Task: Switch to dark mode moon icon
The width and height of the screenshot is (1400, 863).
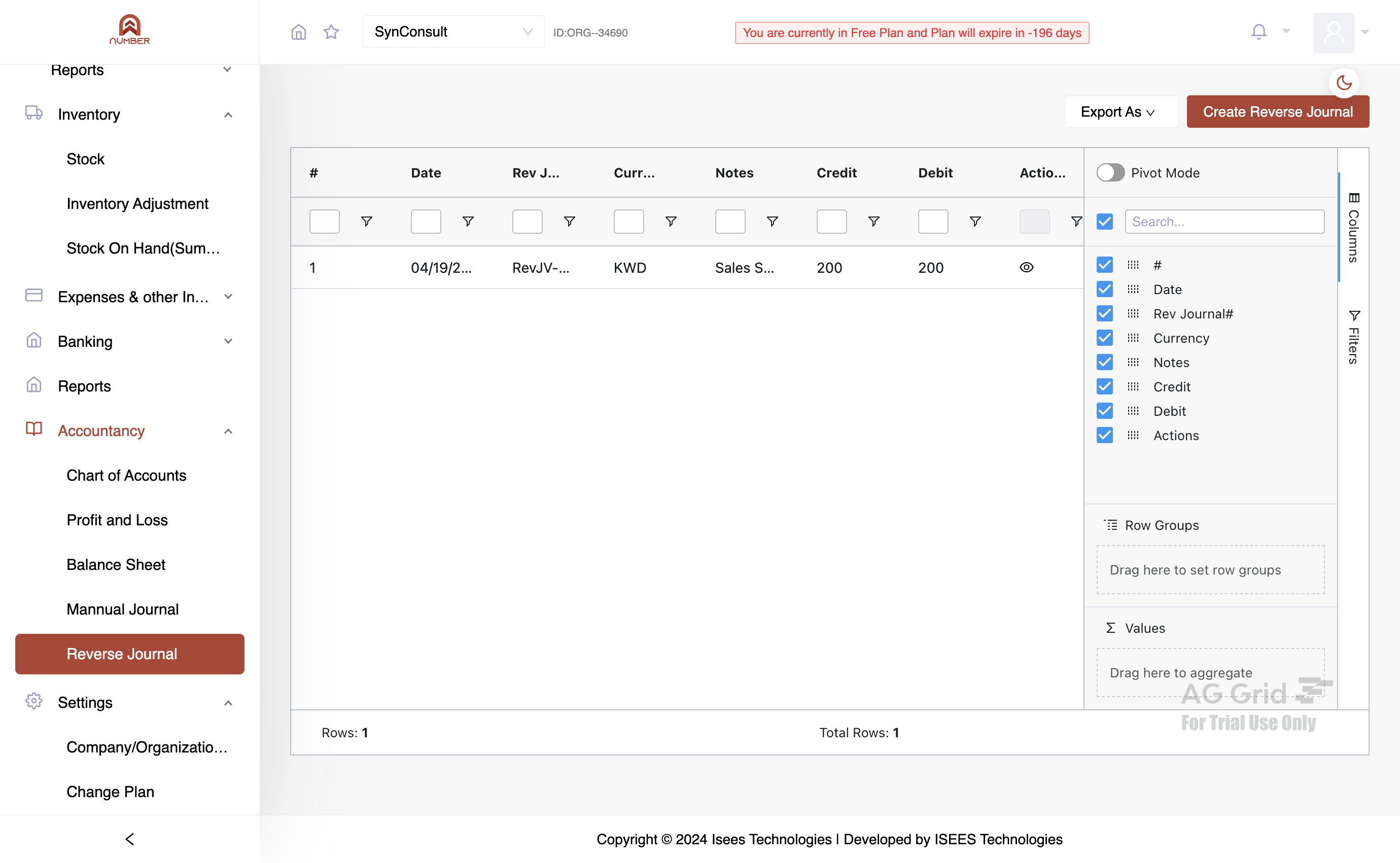Action: [1344, 83]
